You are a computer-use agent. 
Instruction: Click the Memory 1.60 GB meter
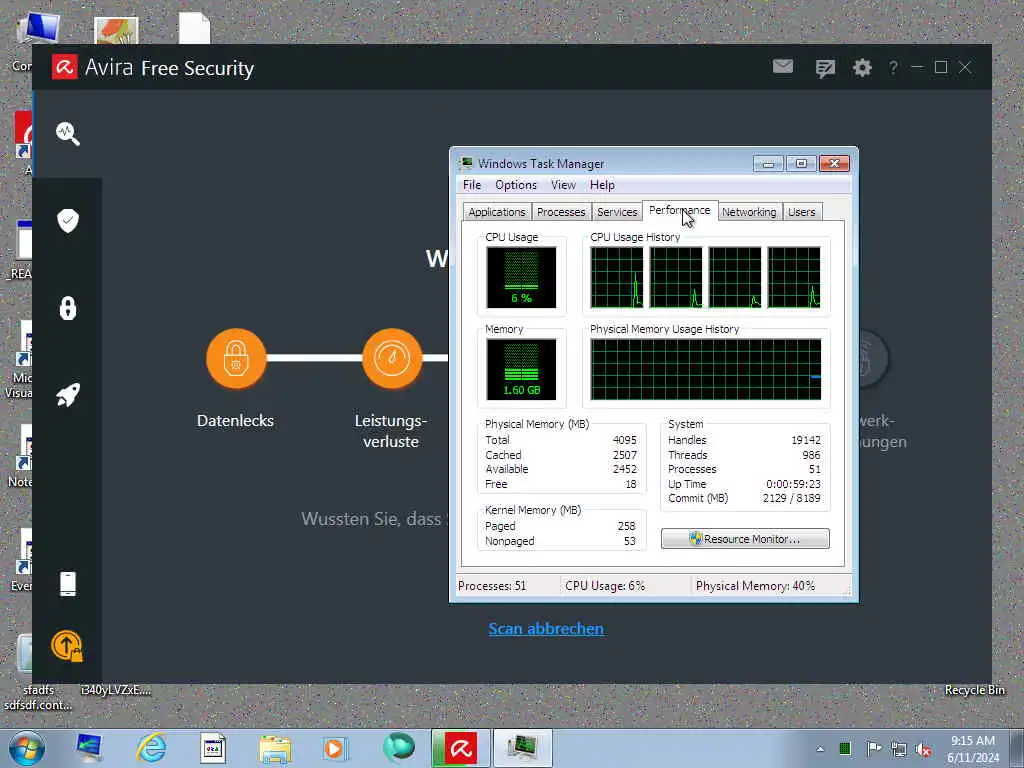point(521,370)
